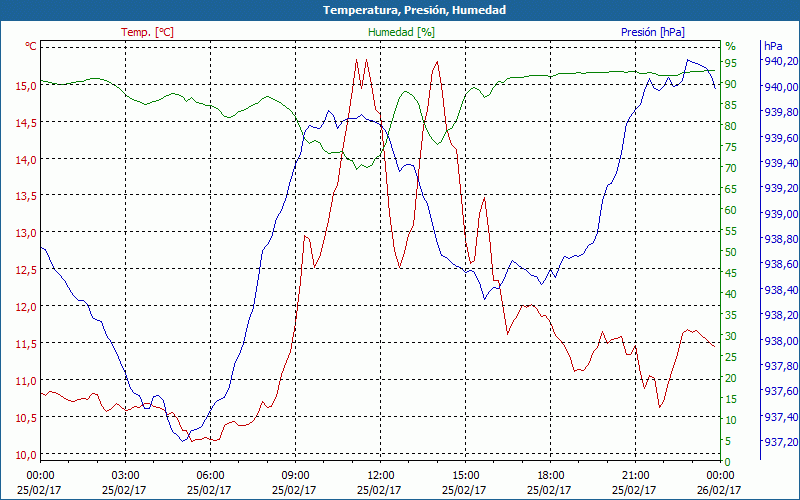Click the 11,5 temperature axis value
Image resolution: width=800 pixels, height=500 pixels.
(26, 344)
